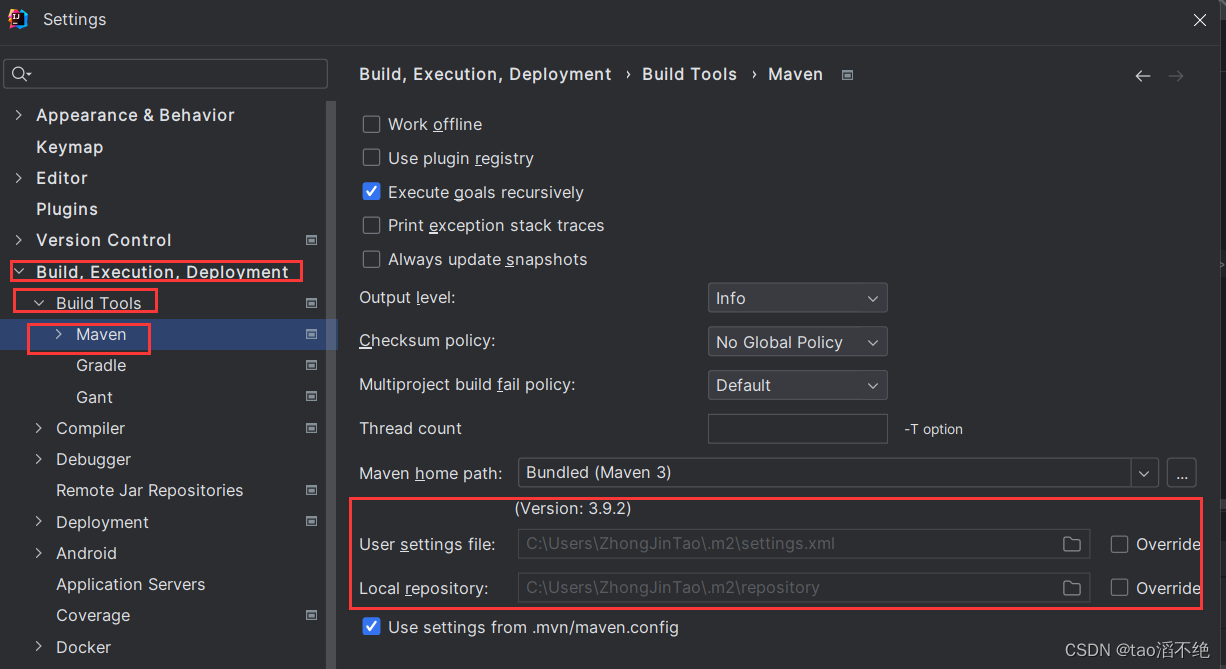Open Coverage settings
1226x669 pixels.
(93, 615)
